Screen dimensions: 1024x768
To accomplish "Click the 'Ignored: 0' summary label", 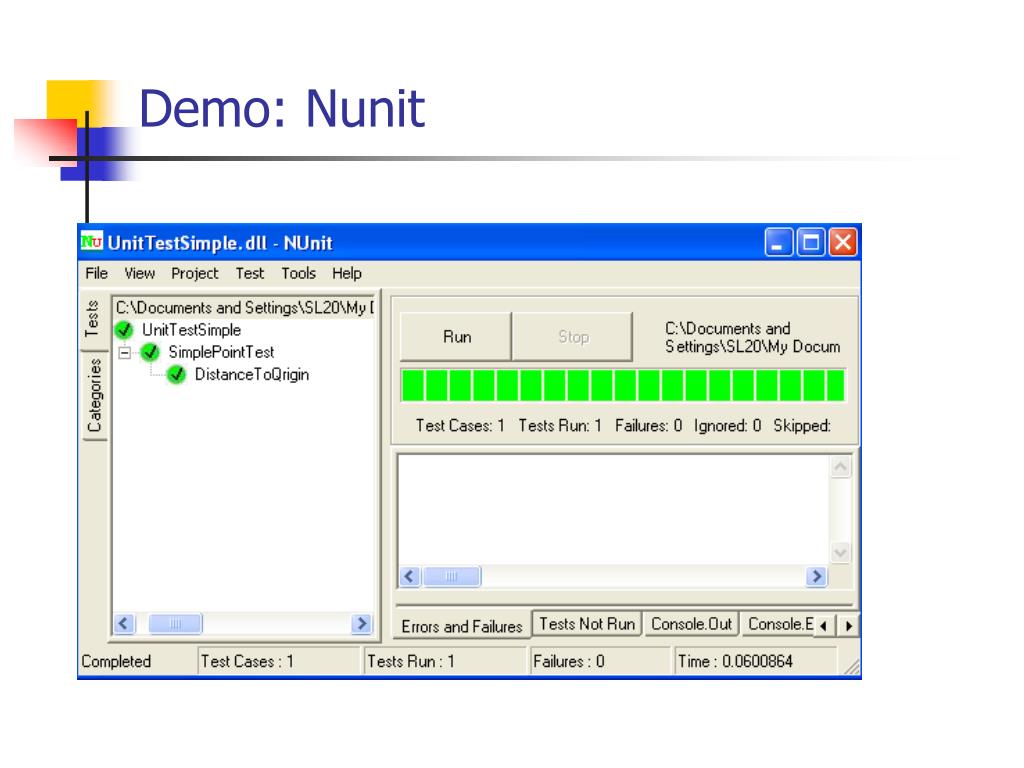I will (728, 426).
